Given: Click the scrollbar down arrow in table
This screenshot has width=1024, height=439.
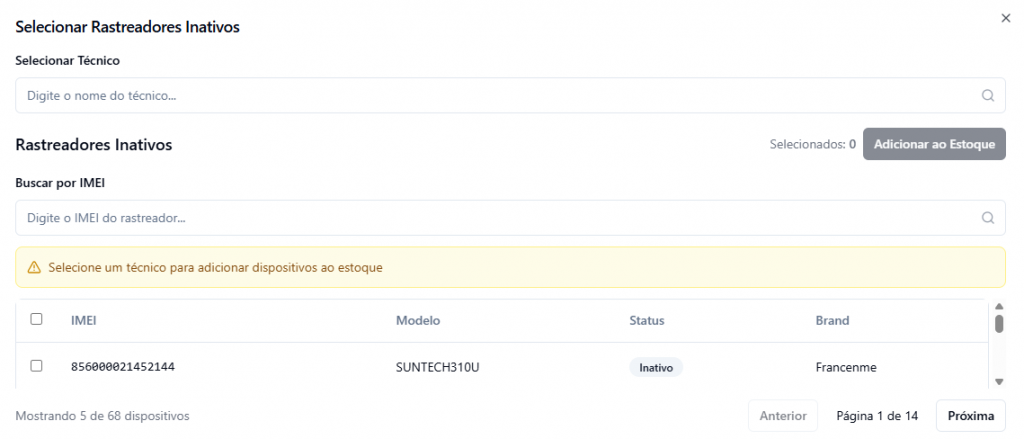Looking at the screenshot, I should (999, 382).
